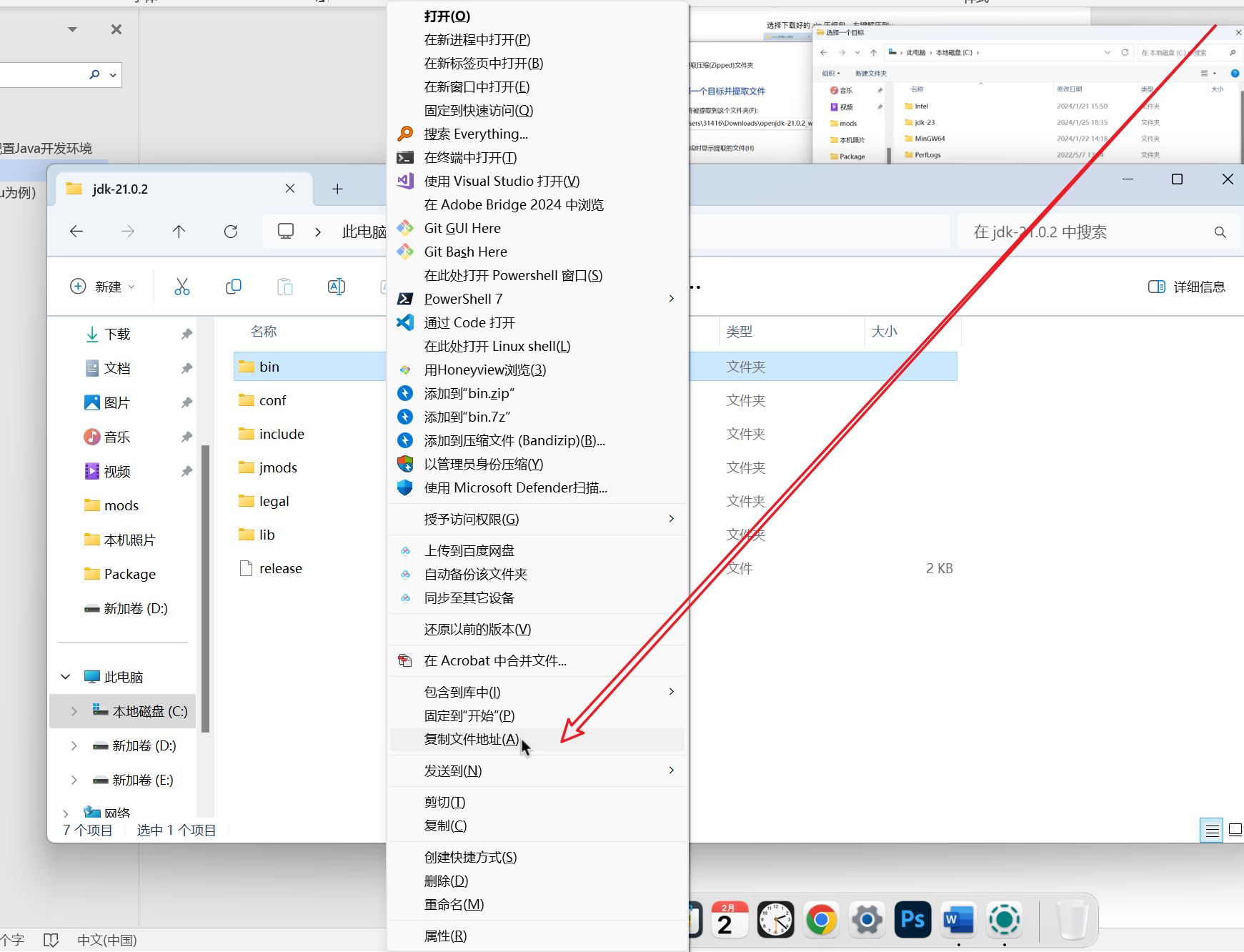Switch to large thumbnails view icon
This screenshot has width=1244, height=952.
1235,830
